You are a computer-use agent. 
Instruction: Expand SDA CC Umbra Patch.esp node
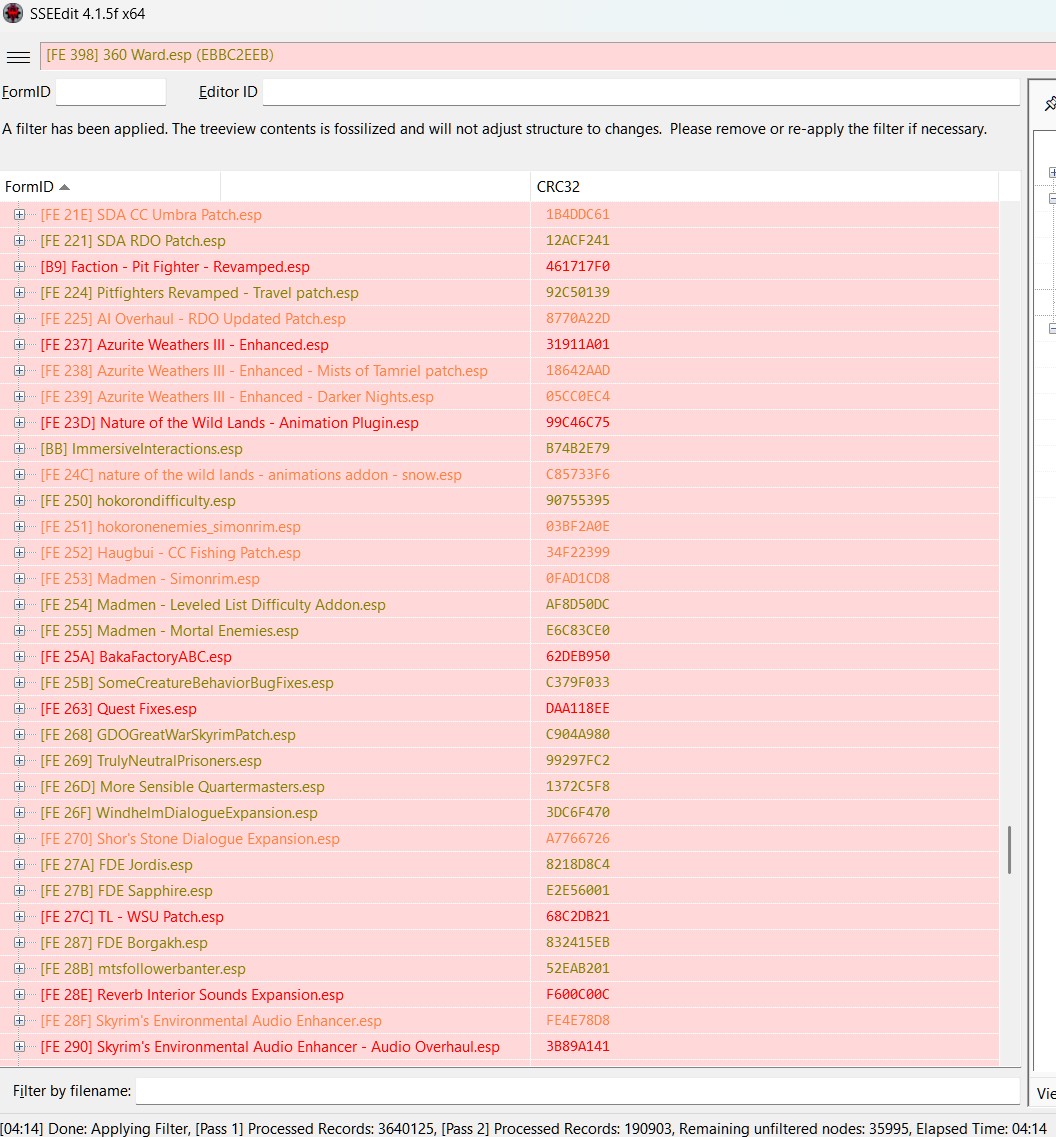tap(20, 215)
